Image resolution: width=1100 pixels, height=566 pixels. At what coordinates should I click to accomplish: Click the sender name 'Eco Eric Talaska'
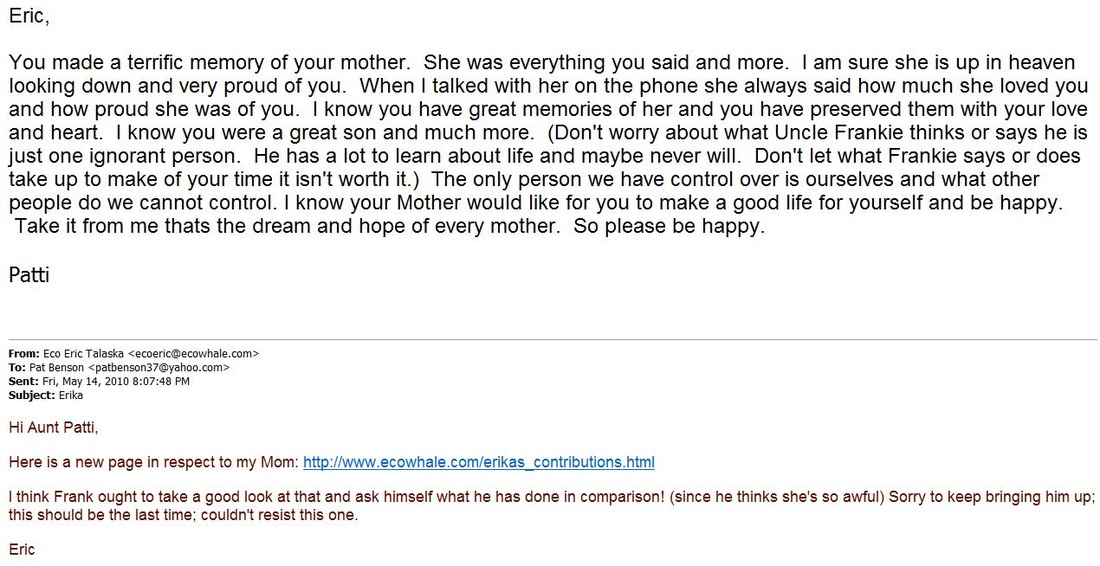tap(84, 353)
